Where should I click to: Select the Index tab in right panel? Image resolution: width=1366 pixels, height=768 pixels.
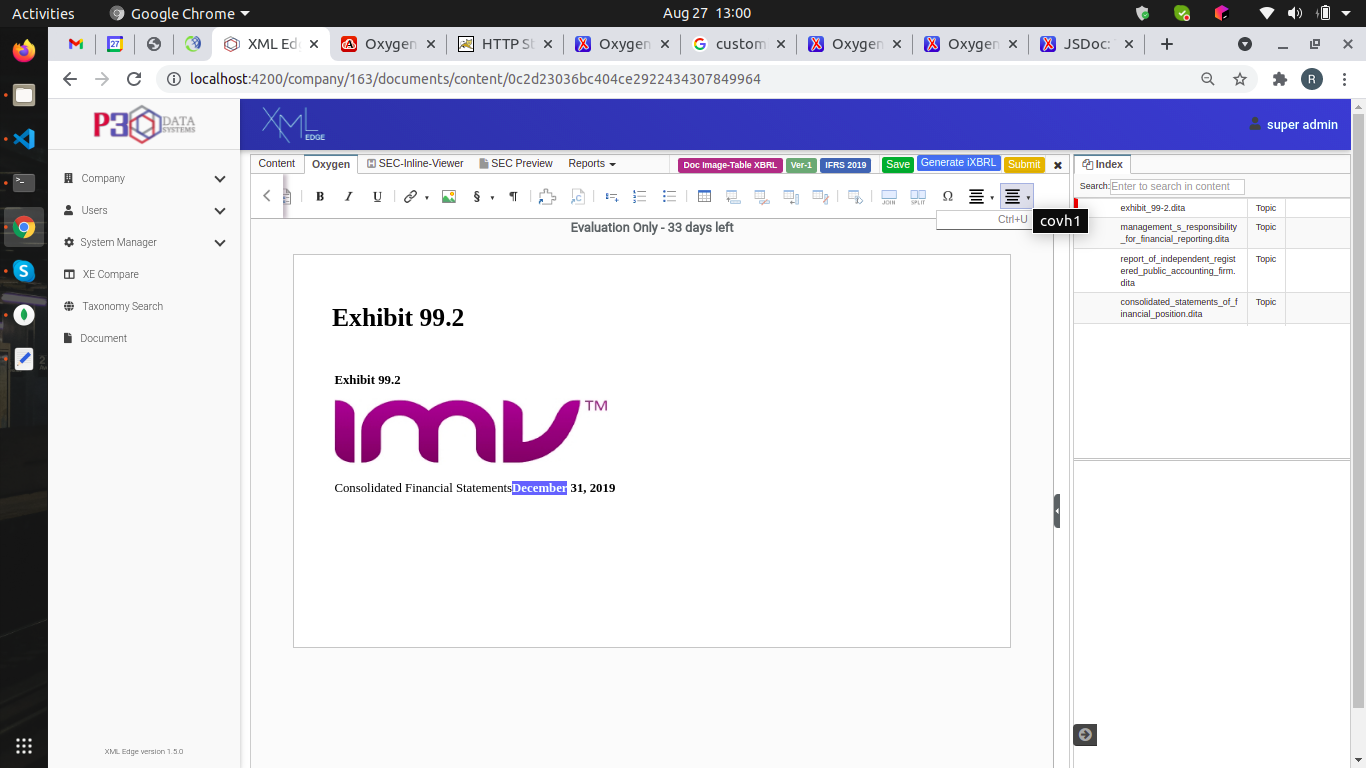[1103, 164]
